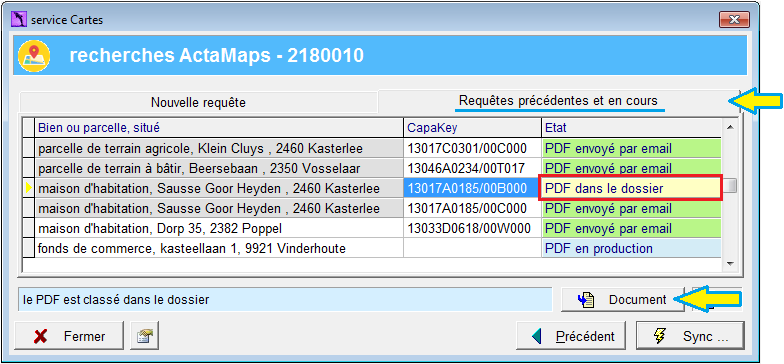
Task: Click the ActaMaps map pin icon
Action: pos(34,56)
